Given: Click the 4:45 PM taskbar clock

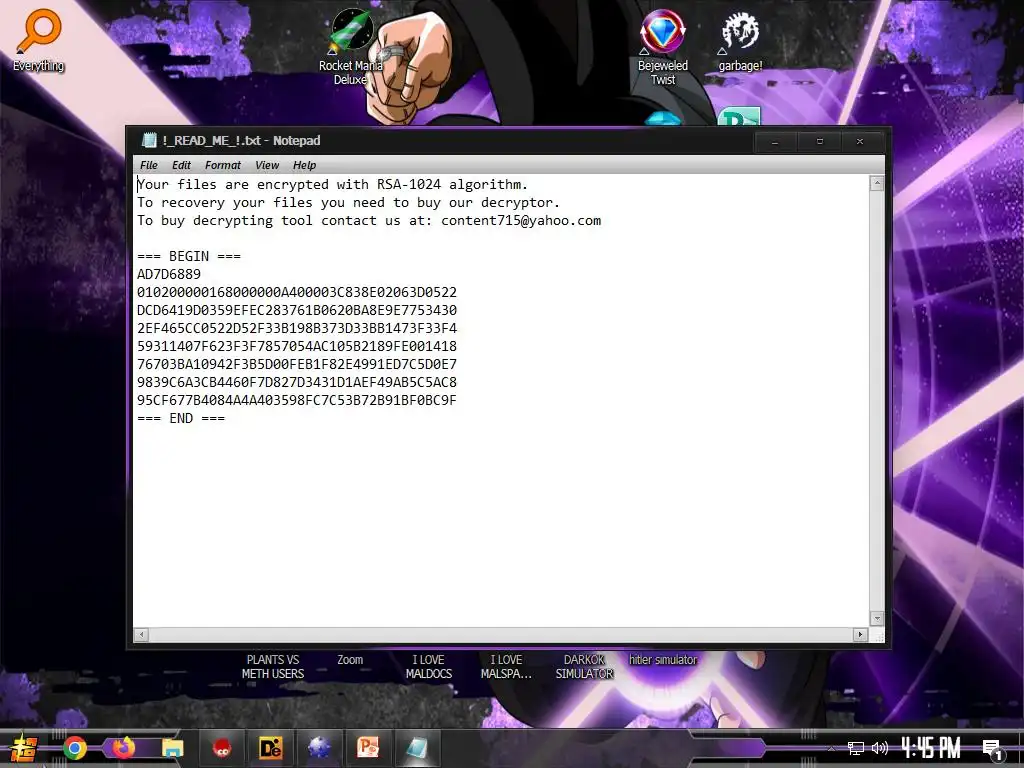Looking at the screenshot, I should (x=931, y=748).
